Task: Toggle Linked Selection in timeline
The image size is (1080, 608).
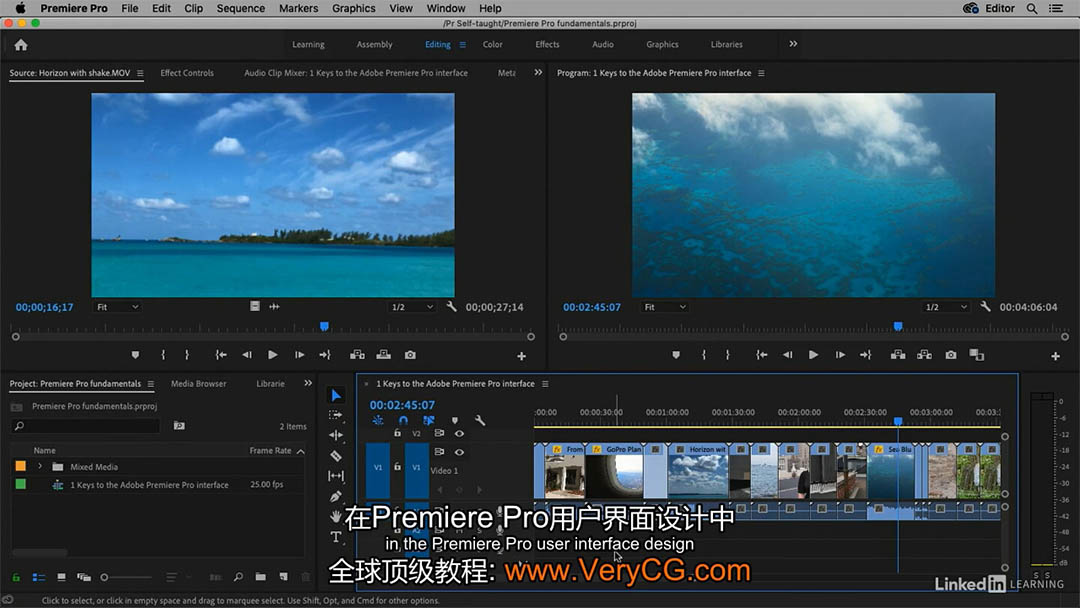Action: click(428, 420)
